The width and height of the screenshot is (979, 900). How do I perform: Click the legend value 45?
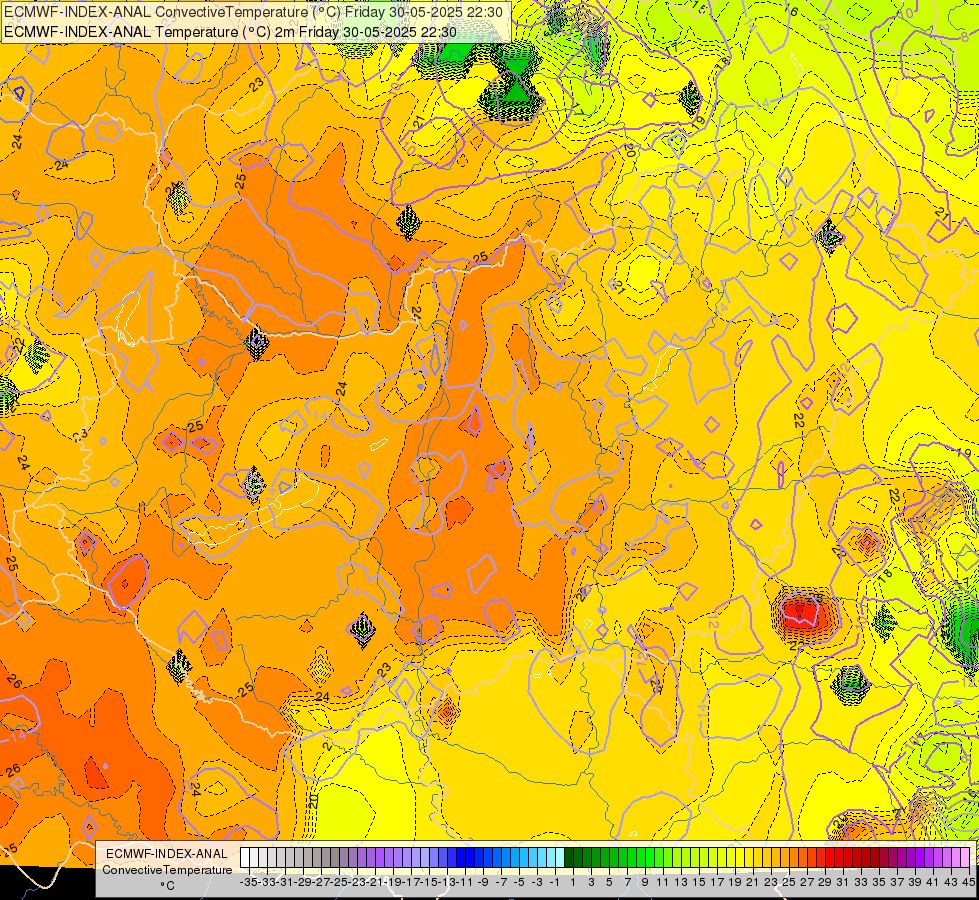[968, 882]
